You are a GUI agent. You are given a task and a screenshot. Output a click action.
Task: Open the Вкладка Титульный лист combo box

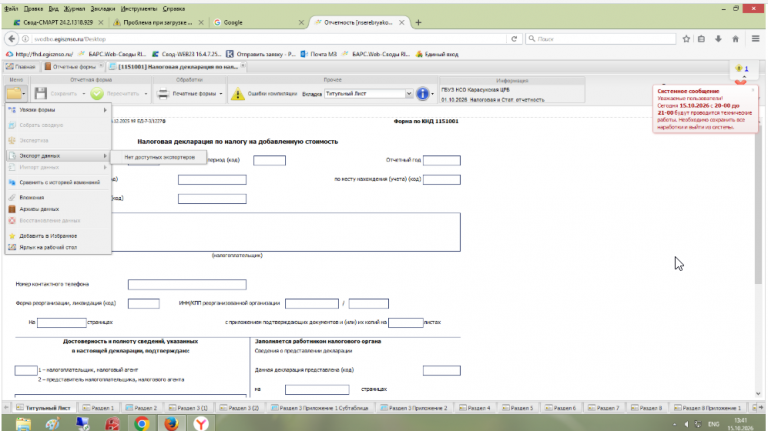point(368,94)
